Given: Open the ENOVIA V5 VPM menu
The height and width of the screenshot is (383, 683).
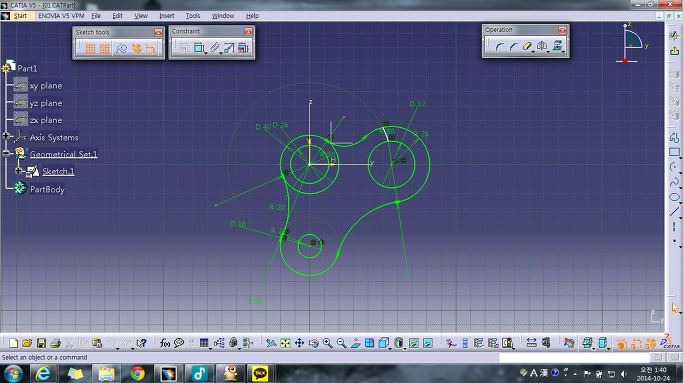Looking at the screenshot, I should 61,16.
